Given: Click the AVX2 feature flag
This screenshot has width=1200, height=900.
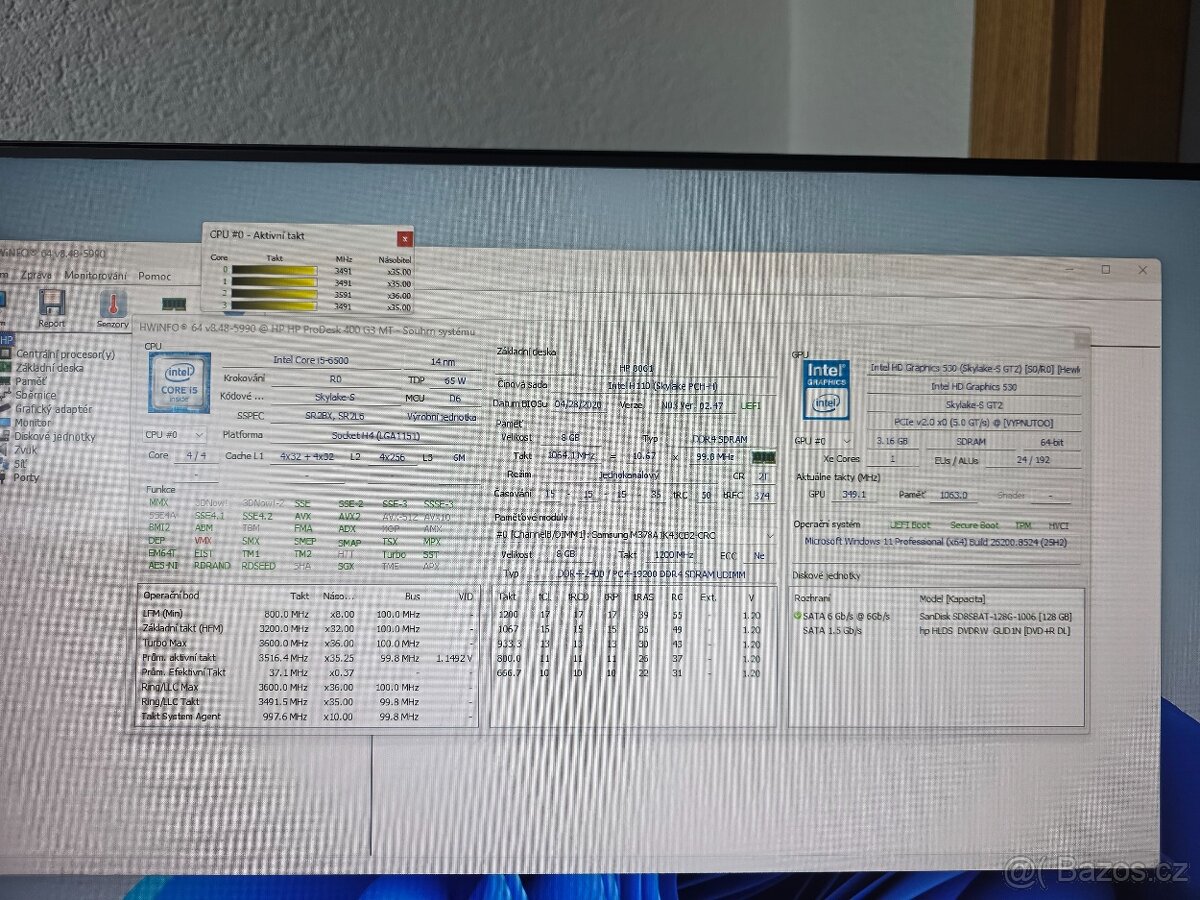Looking at the screenshot, I should point(349,515).
